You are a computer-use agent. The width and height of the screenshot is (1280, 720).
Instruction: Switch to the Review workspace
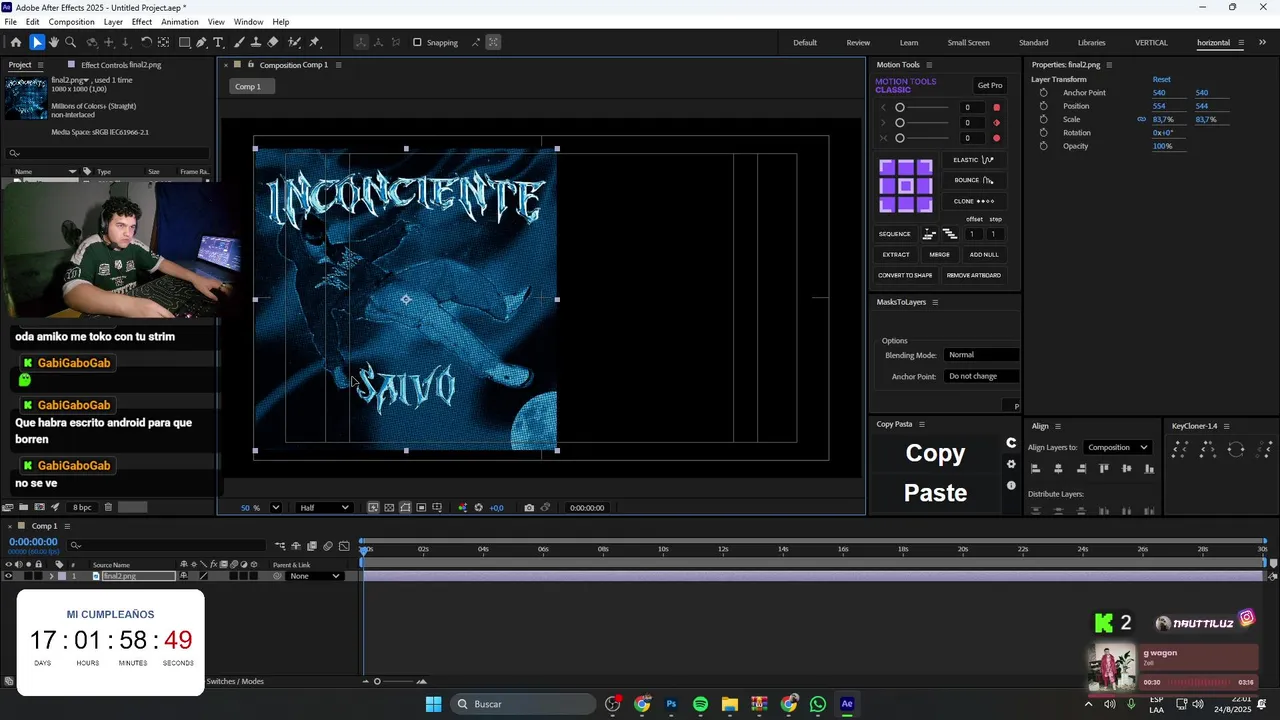point(858,43)
